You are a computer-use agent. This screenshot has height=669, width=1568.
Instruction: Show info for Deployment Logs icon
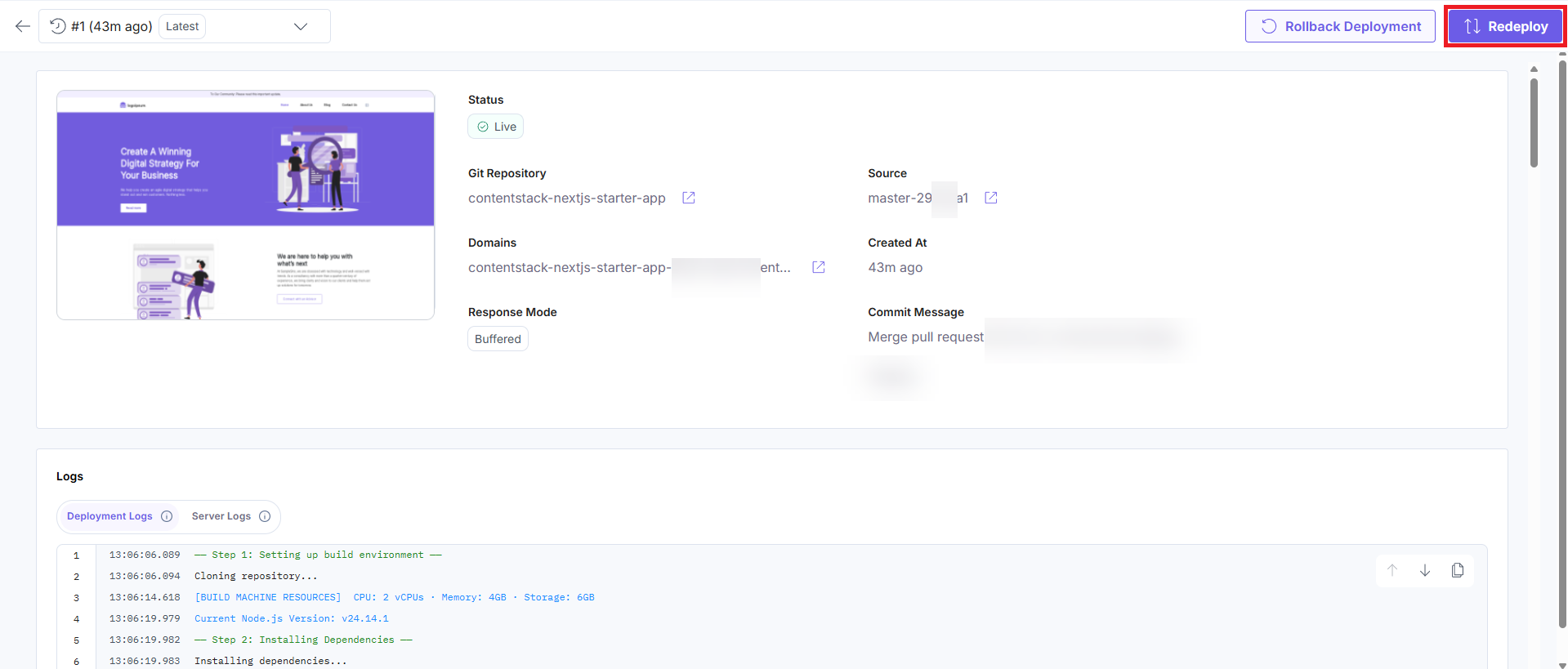pos(167,516)
